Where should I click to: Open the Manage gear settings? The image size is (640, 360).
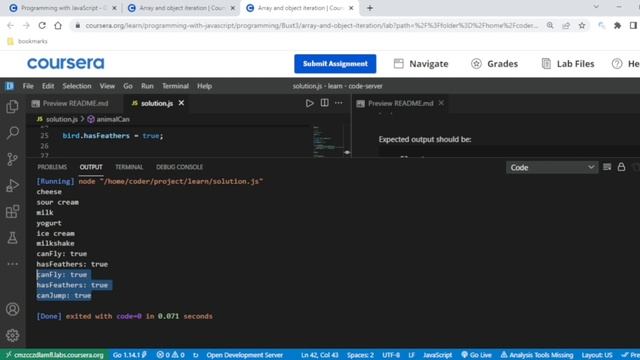(x=12, y=335)
